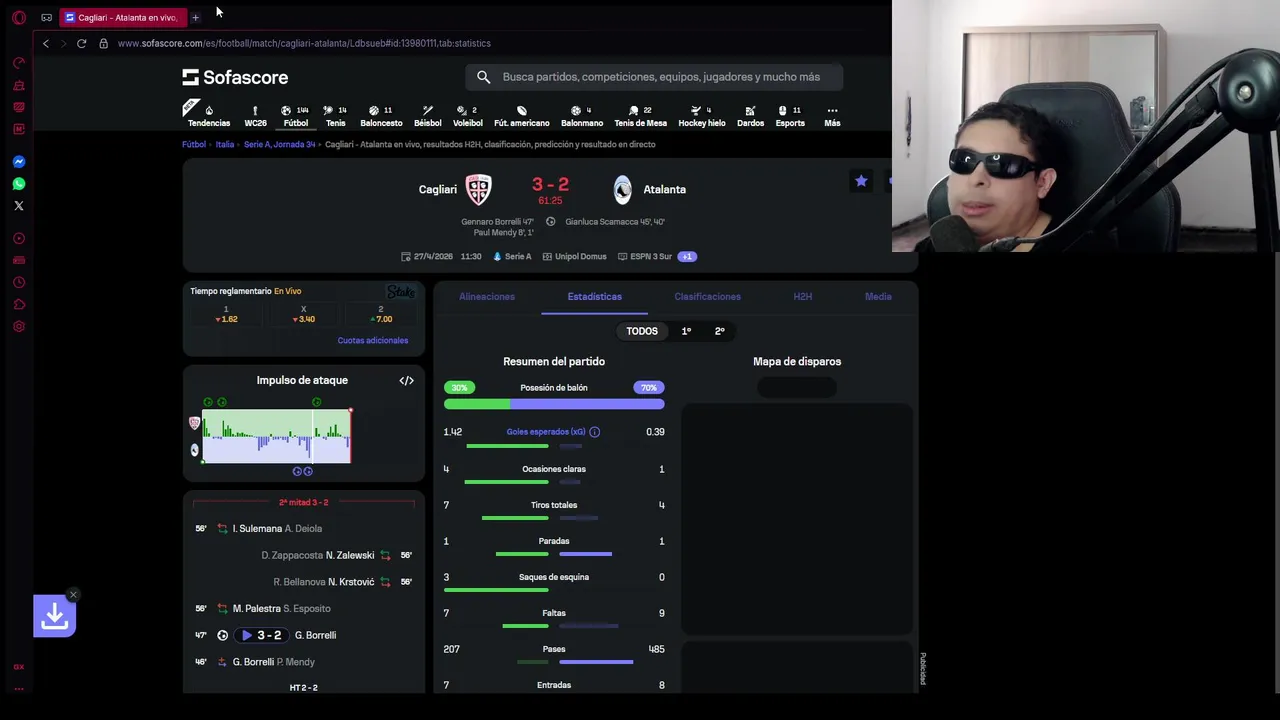Go to Balonmano category
The width and height of the screenshot is (1280, 720).
[582, 116]
